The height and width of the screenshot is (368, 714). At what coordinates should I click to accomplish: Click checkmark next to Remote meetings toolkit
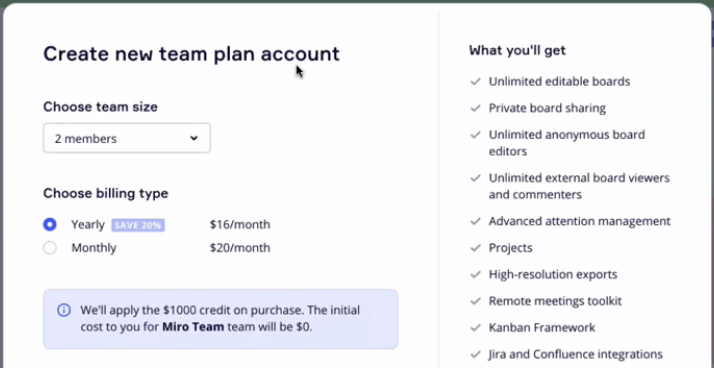[475, 301]
